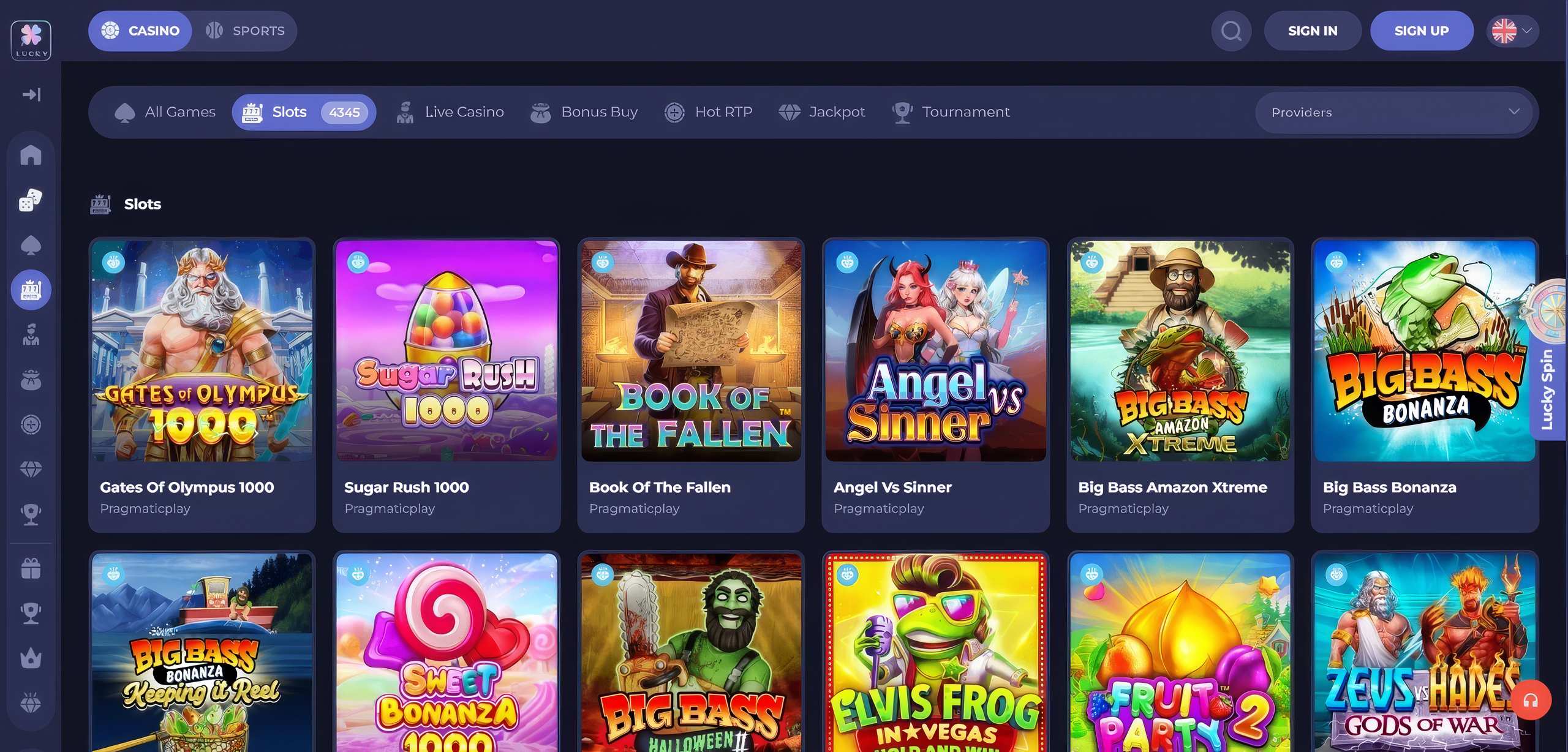Screen dimensions: 1568x752
Task: Open the Sugar Rush 1000 game thumbnail
Action: click(x=447, y=350)
